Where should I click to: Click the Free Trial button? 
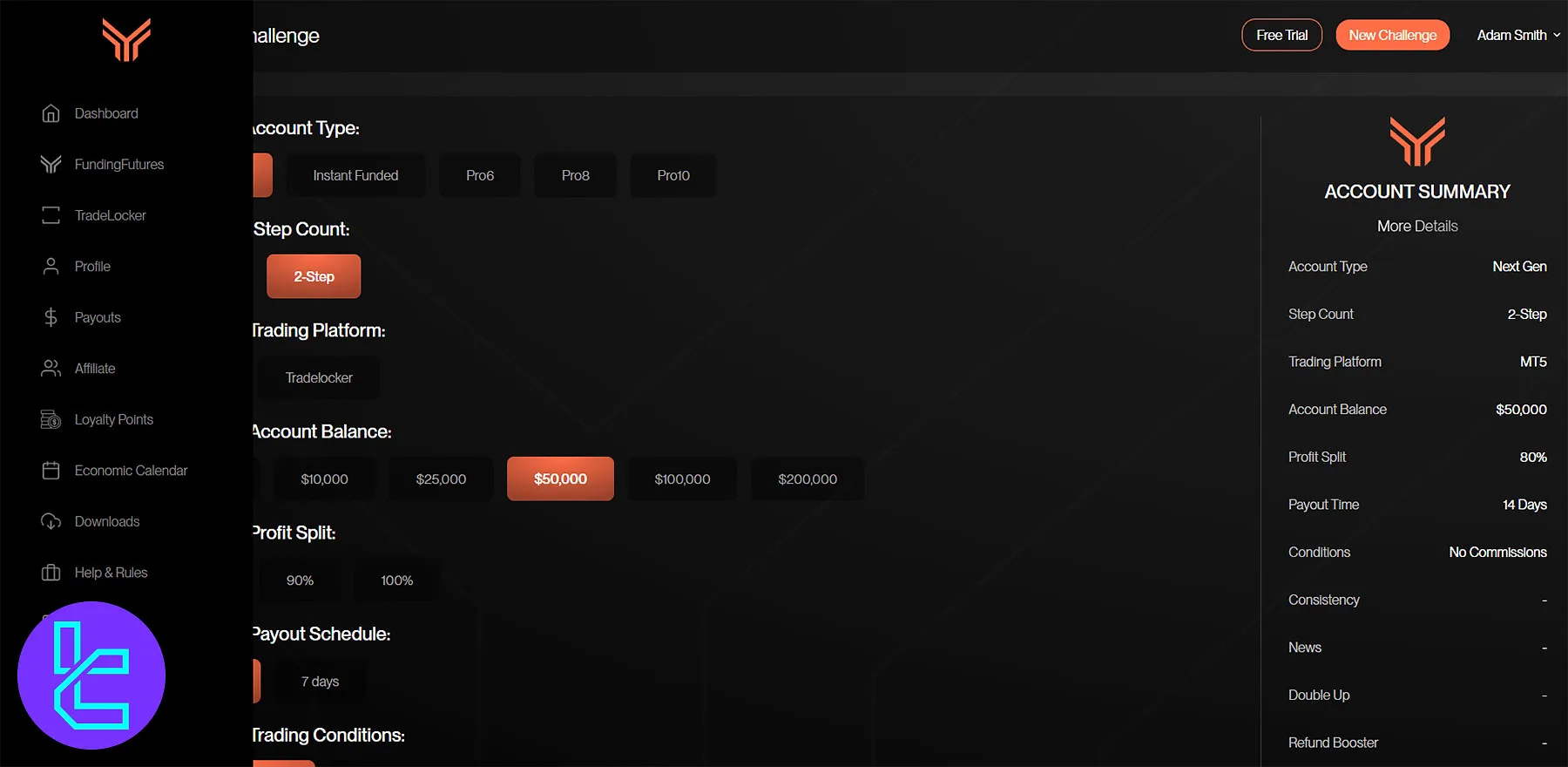pyautogui.click(x=1281, y=35)
